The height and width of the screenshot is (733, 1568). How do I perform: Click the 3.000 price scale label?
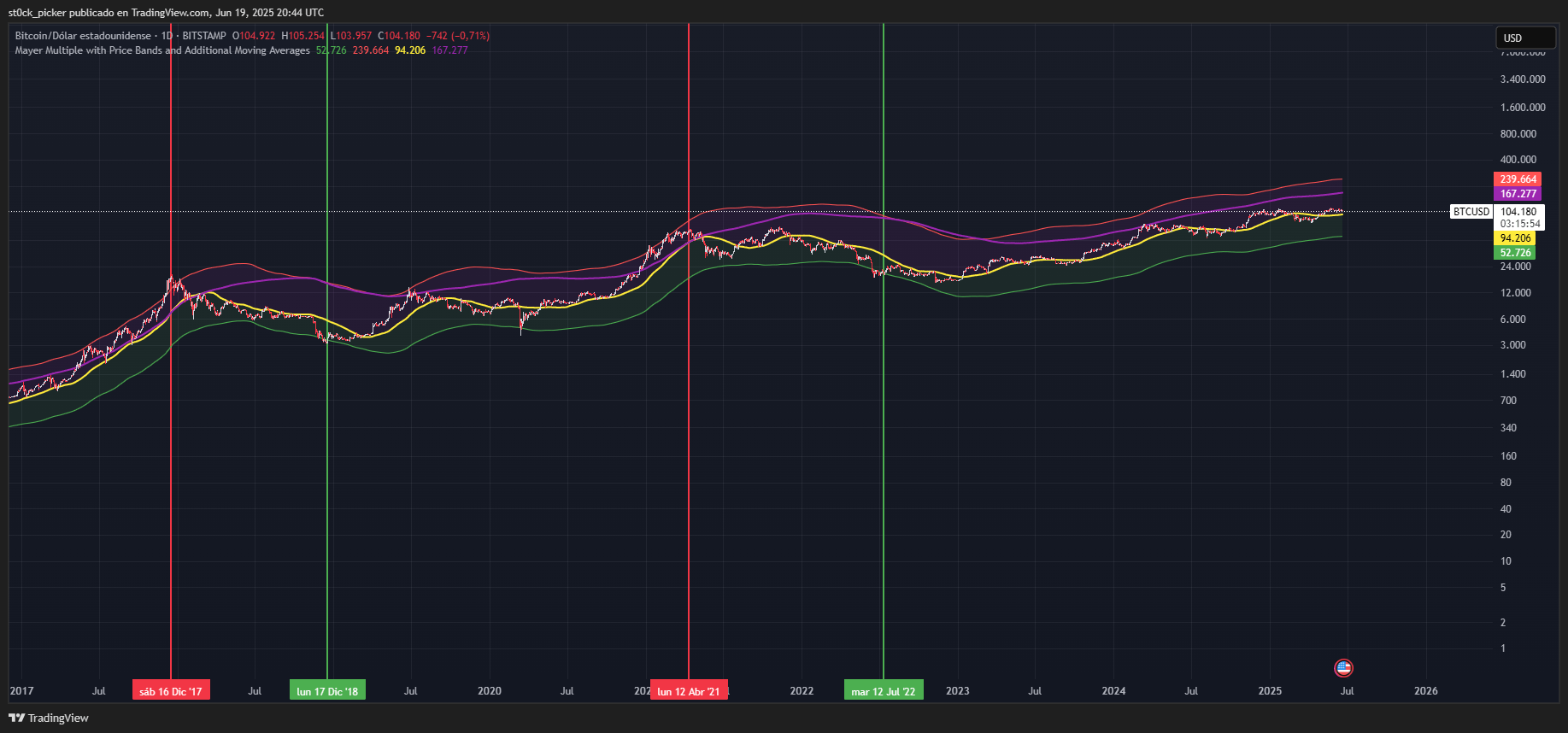tap(1513, 345)
